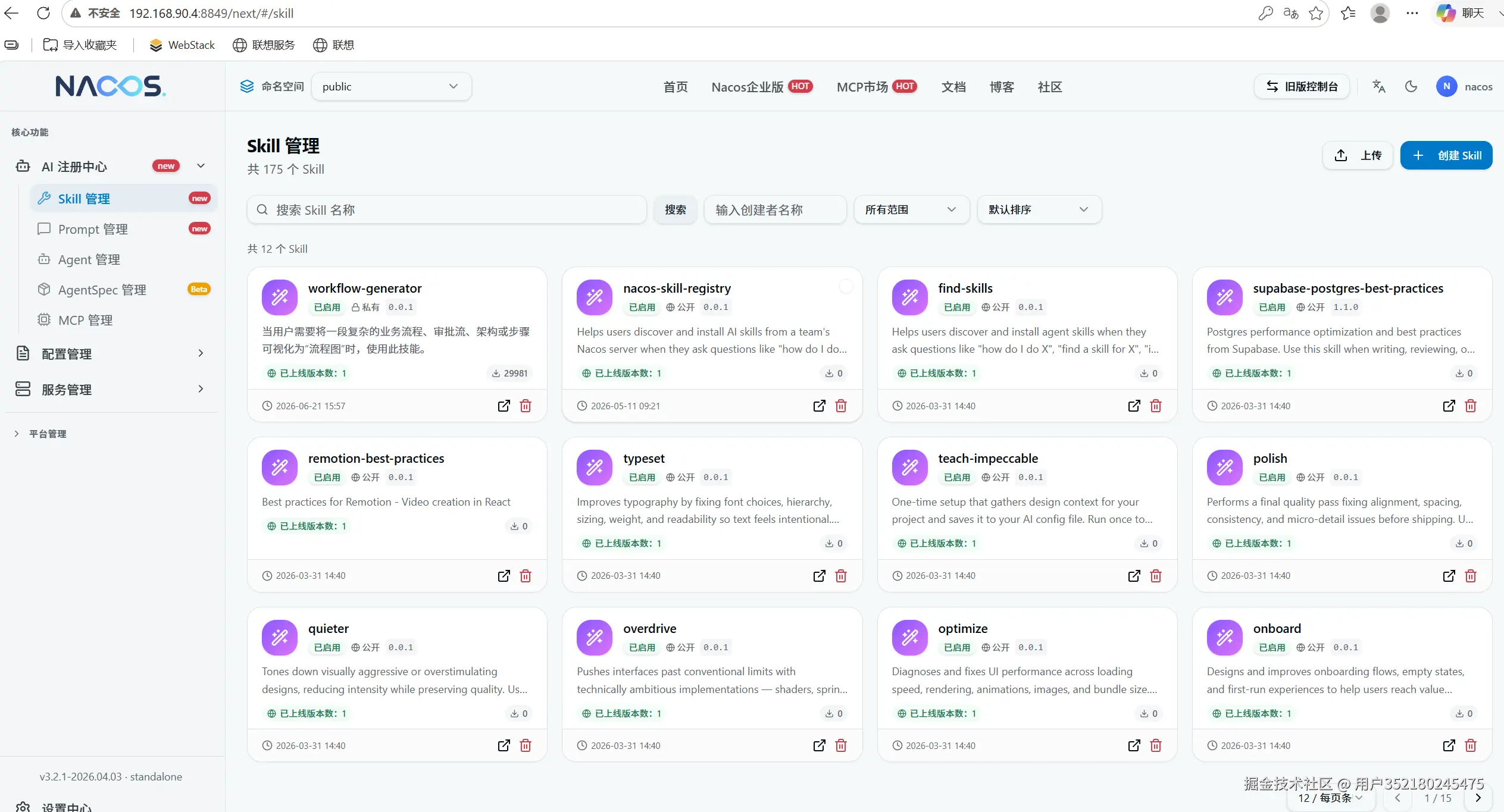Open supabase-postgres-best-practices detail icon
The image size is (1504, 812).
pos(1449,406)
